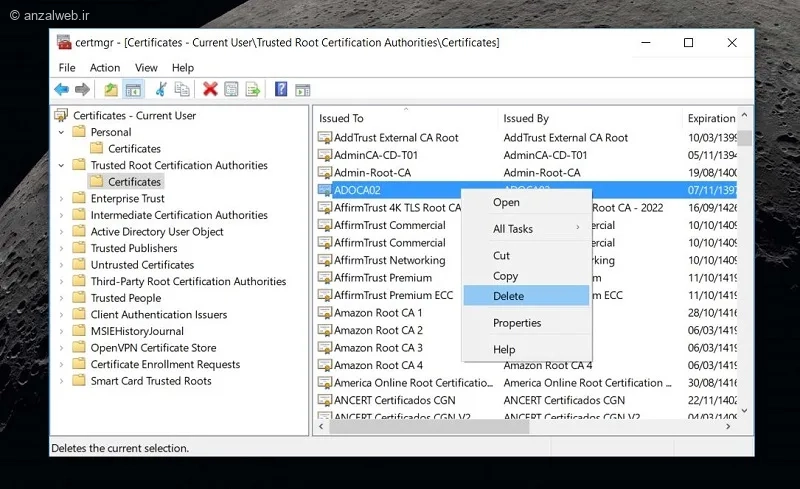Select the AffirmTrust Networking certificate

pos(389,260)
